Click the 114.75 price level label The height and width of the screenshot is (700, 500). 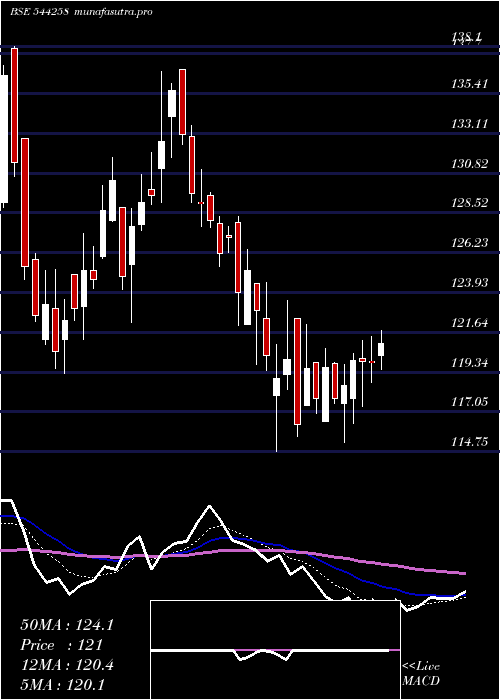470,442
